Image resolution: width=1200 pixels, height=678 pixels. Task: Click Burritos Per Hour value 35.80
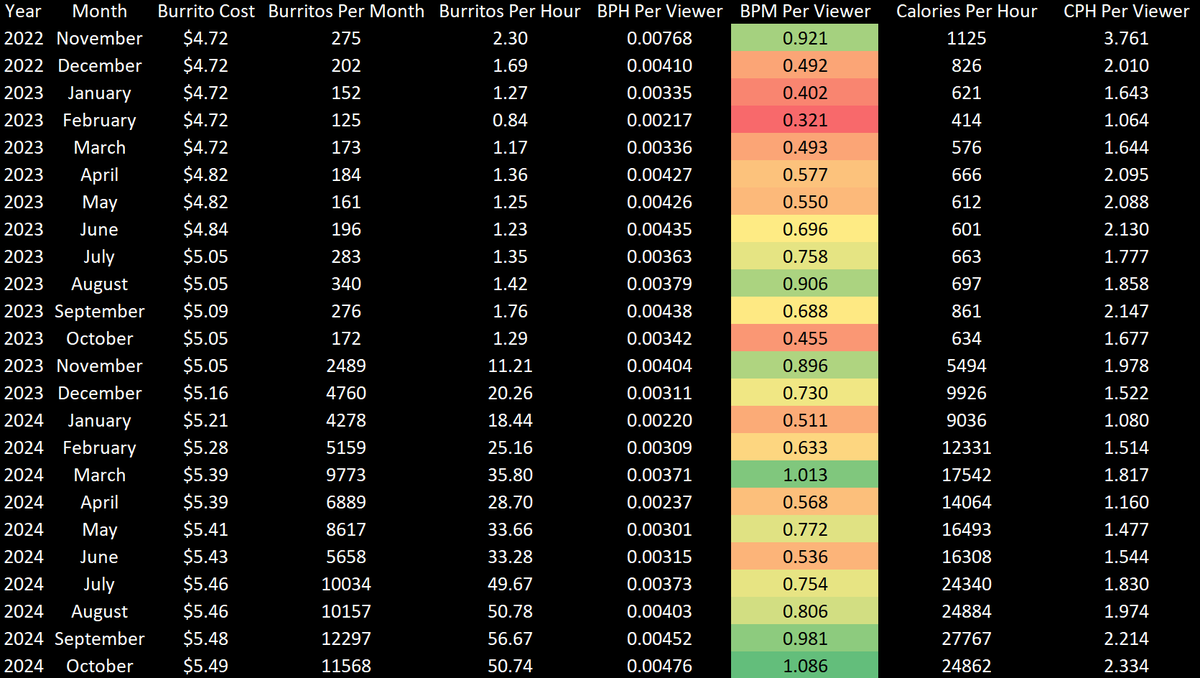510,475
